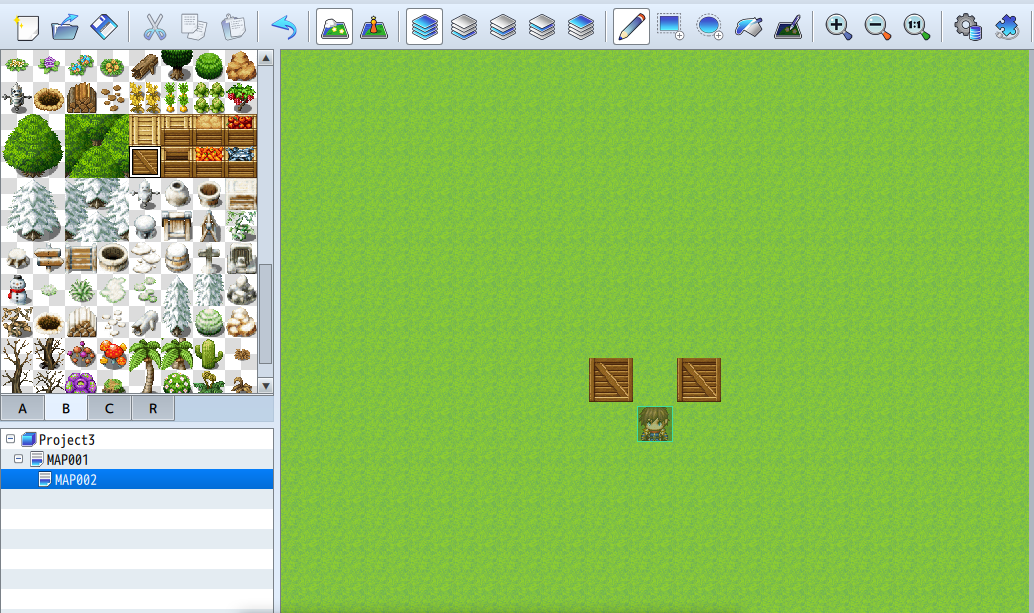
Task: Undo the last map edit
Action: click(x=284, y=27)
